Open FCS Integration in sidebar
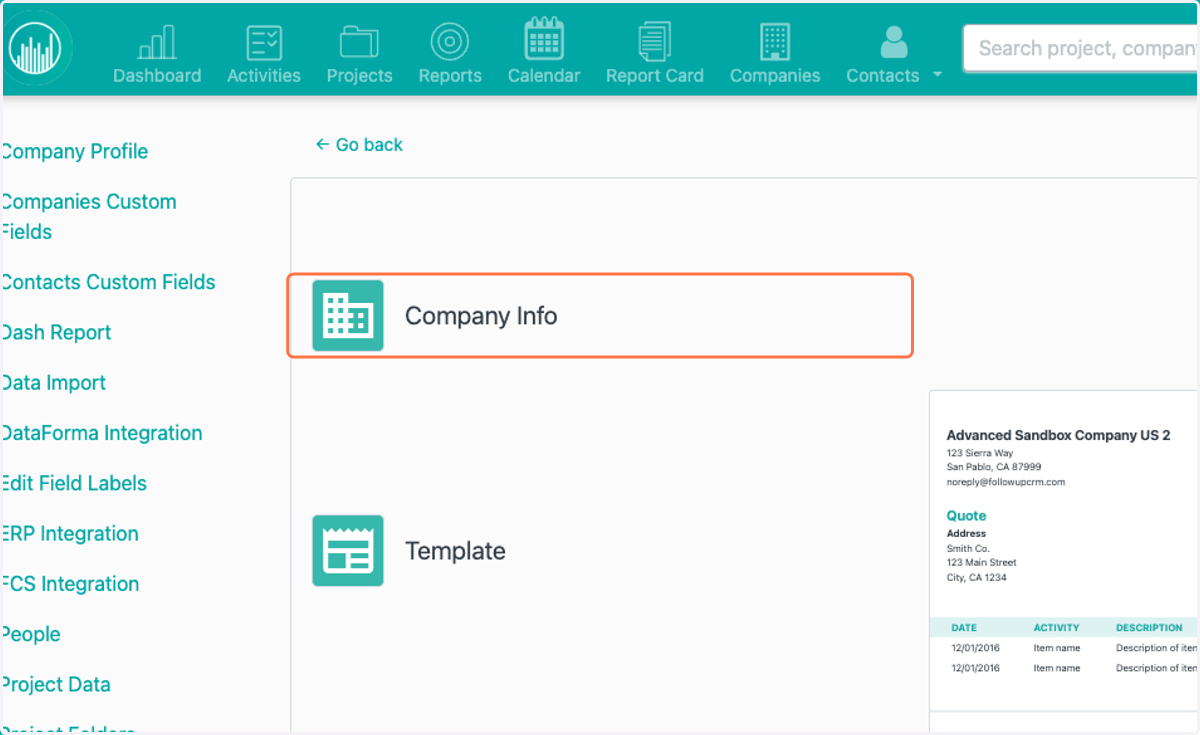The width and height of the screenshot is (1200, 735). click(x=70, y=584)
